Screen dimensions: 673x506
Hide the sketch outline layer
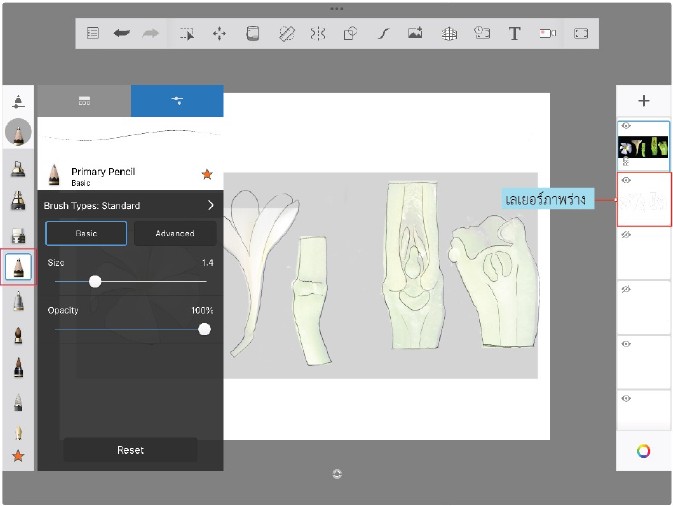[626, 180]
